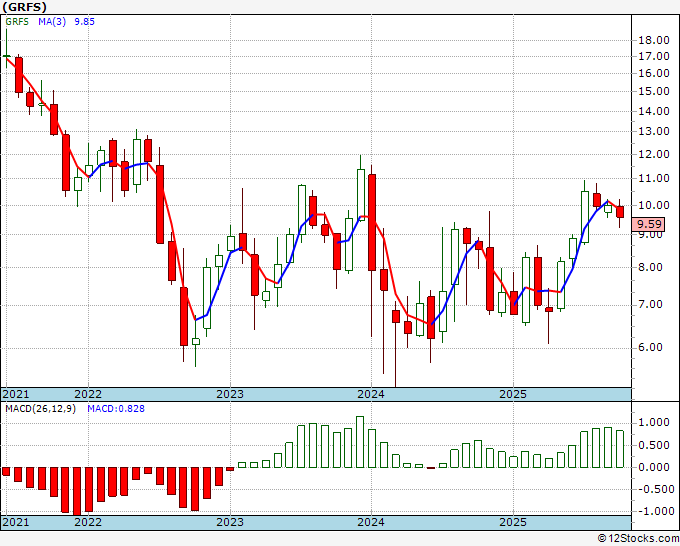Click the 2023 label on price chart axis

tap(230, 394)
